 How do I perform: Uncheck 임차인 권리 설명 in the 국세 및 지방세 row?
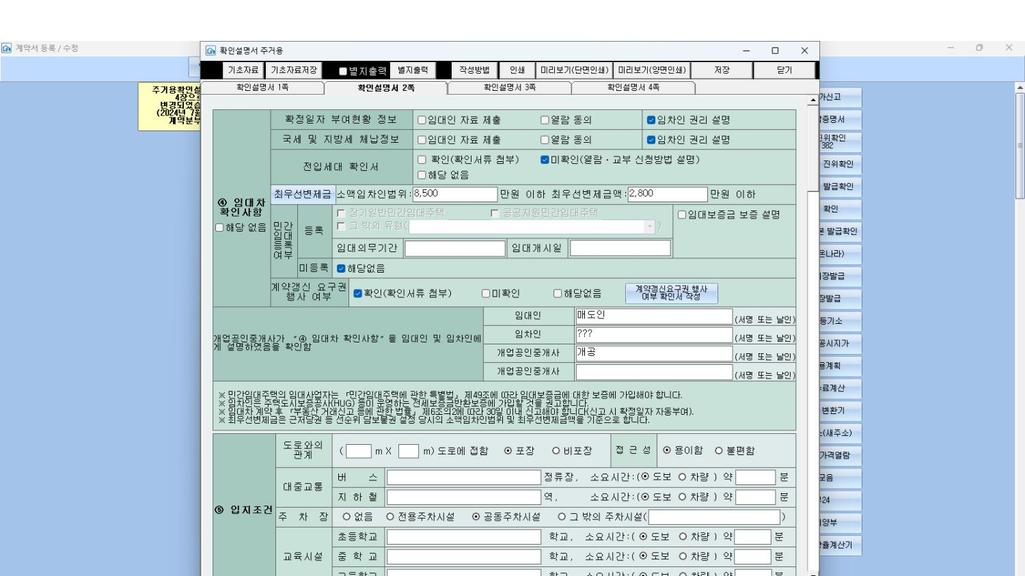[x=651, y=140]
